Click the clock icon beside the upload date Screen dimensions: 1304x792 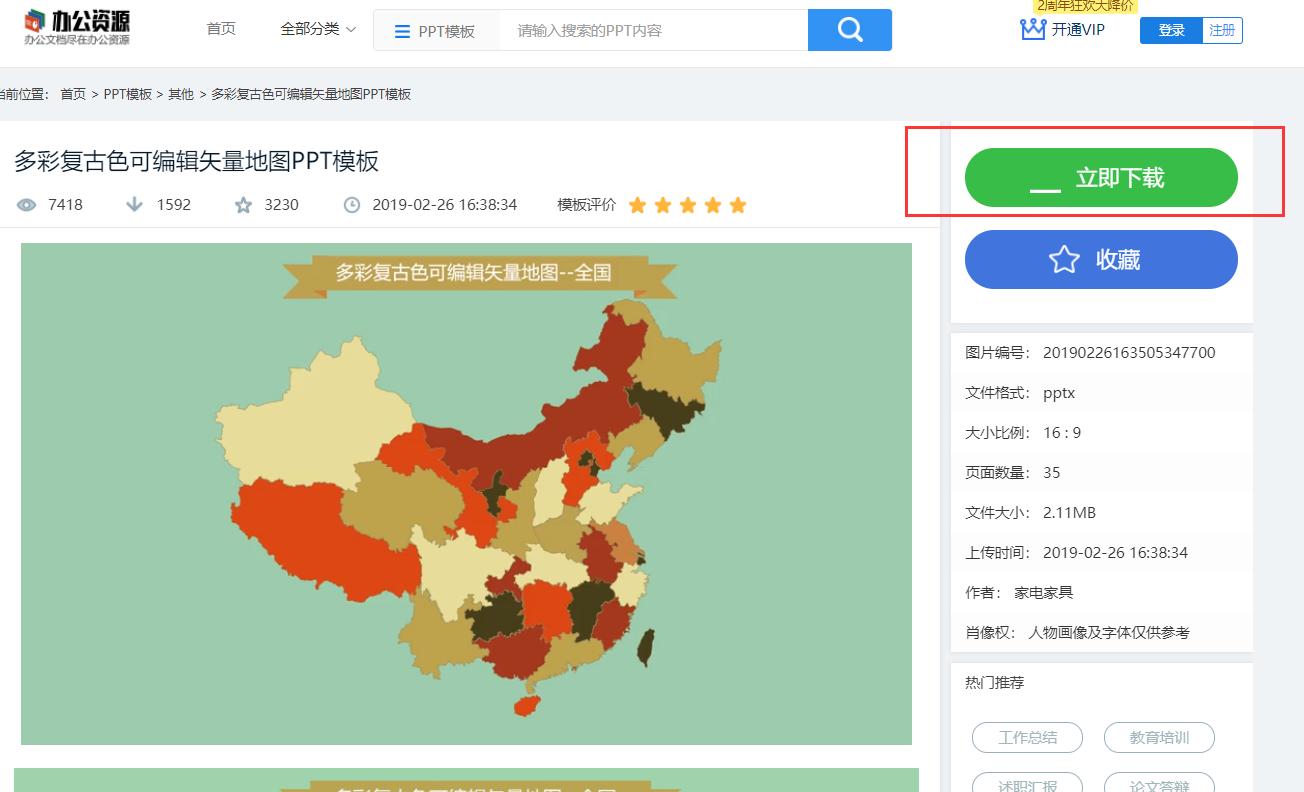(x=351, y=204)
